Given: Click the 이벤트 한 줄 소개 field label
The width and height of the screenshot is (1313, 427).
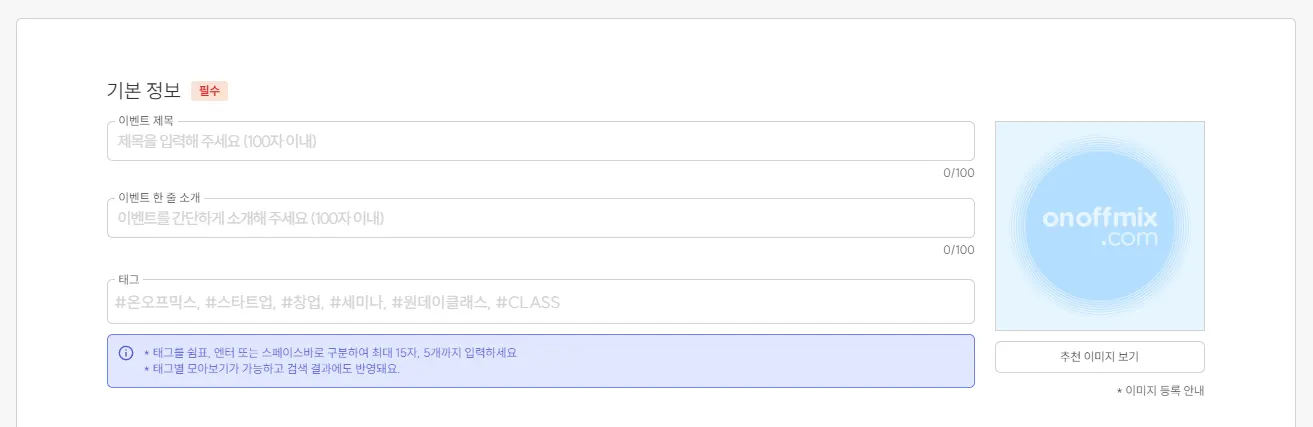Looking at the screenshot, I should coord(159,198).
